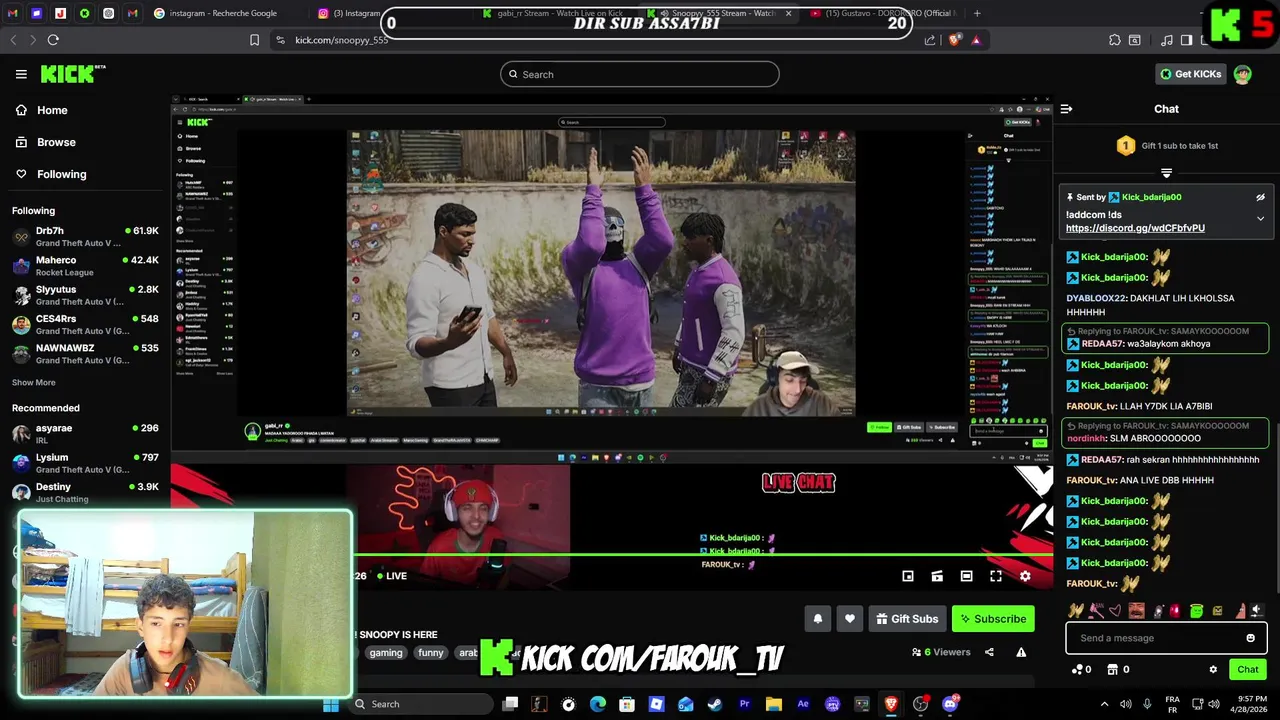Report stream with warning triangle icon
This screenshot has width=1280, height=720.
(x=1021, y=652)
